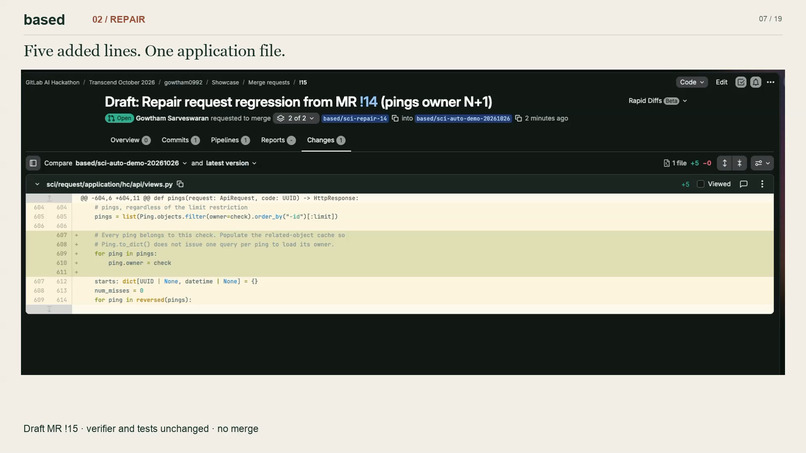This screenshot has height=453, width=806.
Task: Click added line 609 'for ping in pings:'
Action: [126, 253]
